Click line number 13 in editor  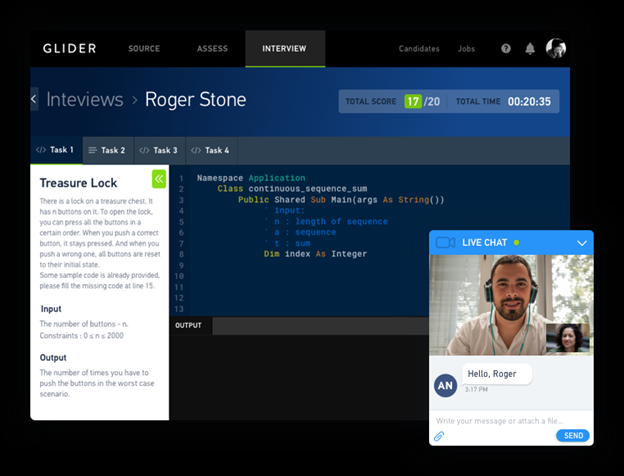click(x=179, y=309)
